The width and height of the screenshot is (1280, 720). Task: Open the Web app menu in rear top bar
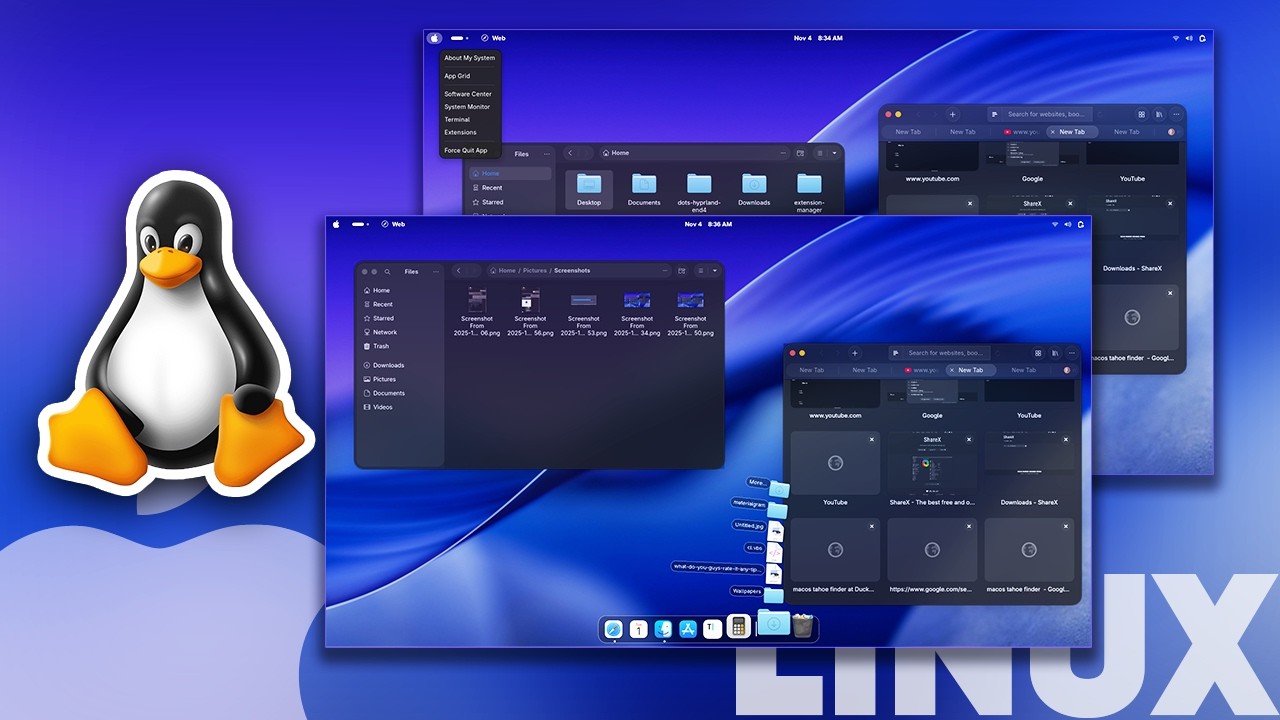[x=493, y=38]
